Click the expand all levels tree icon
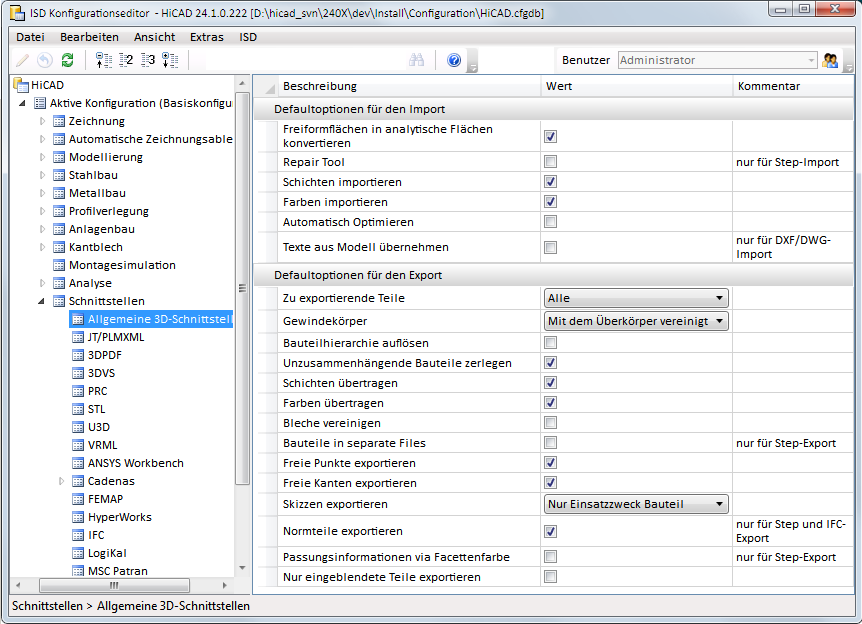 tap(170, 60)
